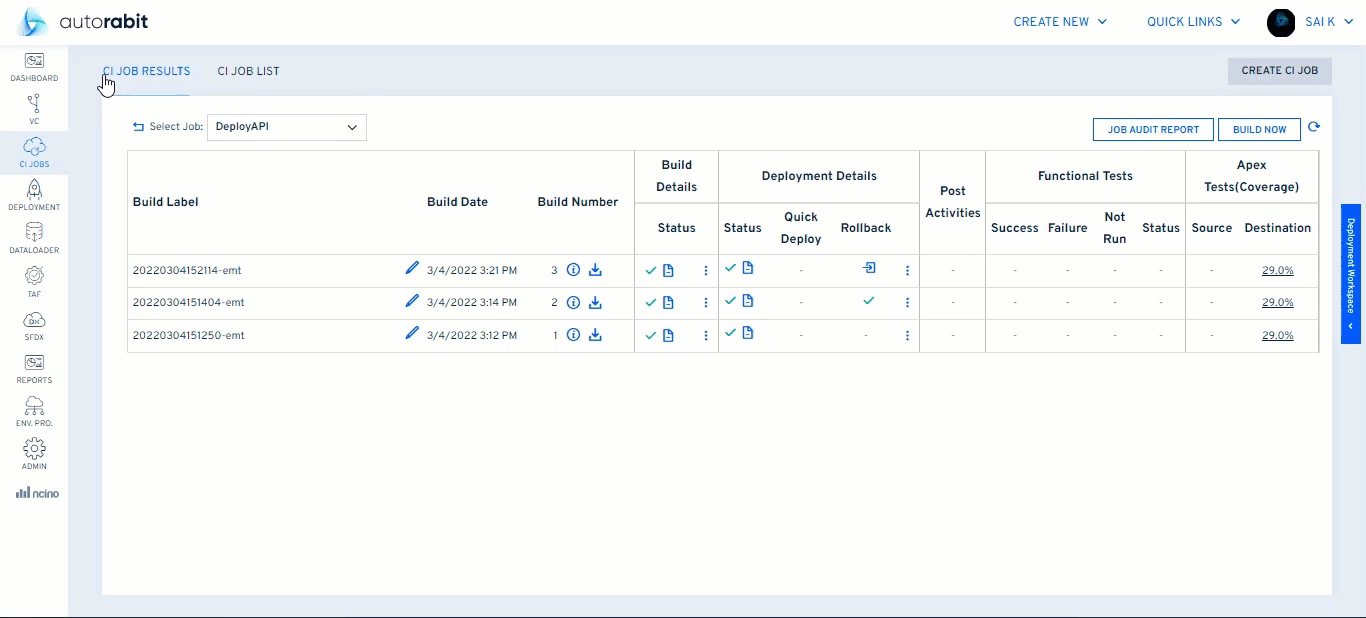Open the VC version control icon

click(34, 105)
